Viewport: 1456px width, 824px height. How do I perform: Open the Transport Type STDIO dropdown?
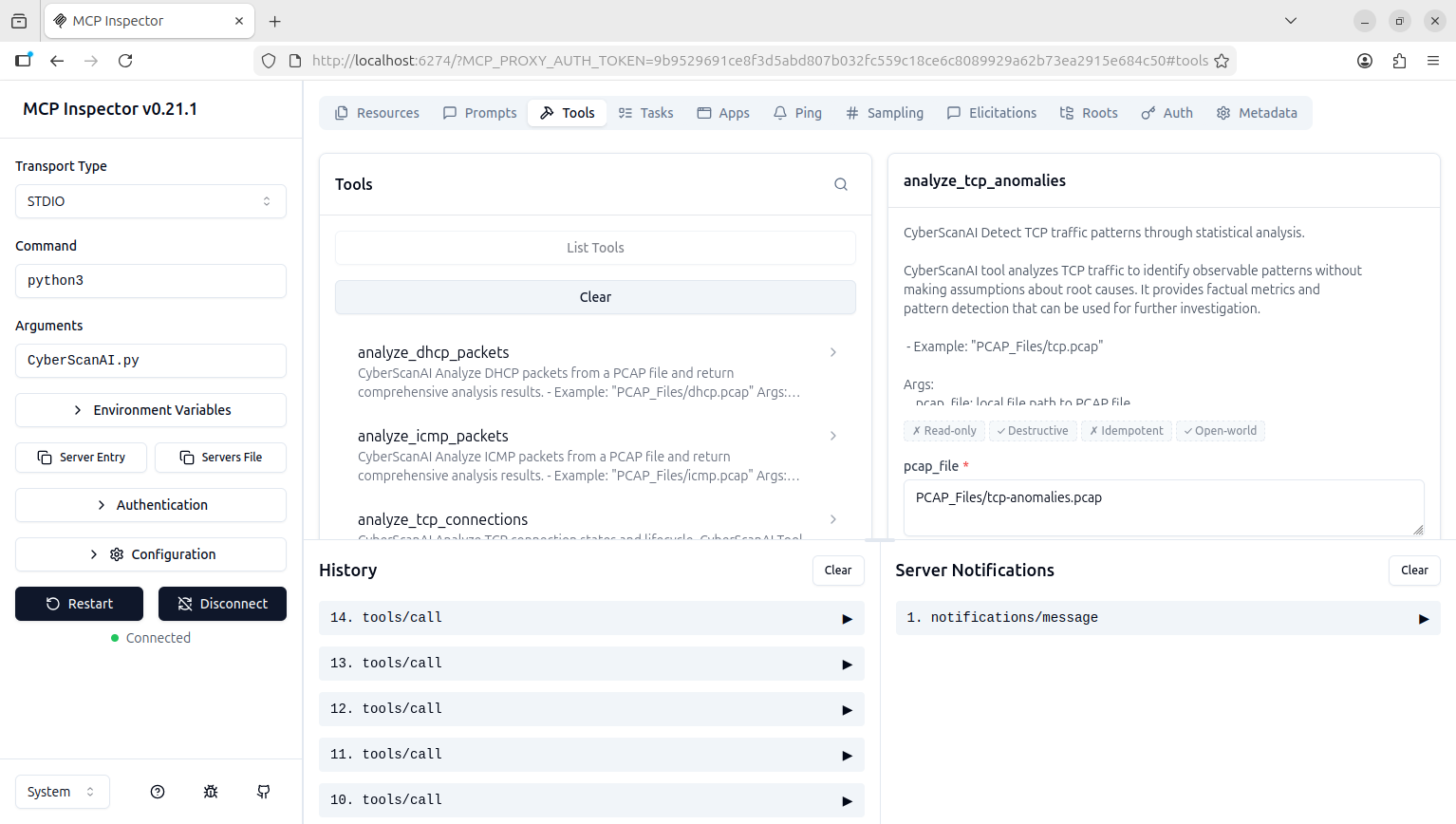coord(151,201)
